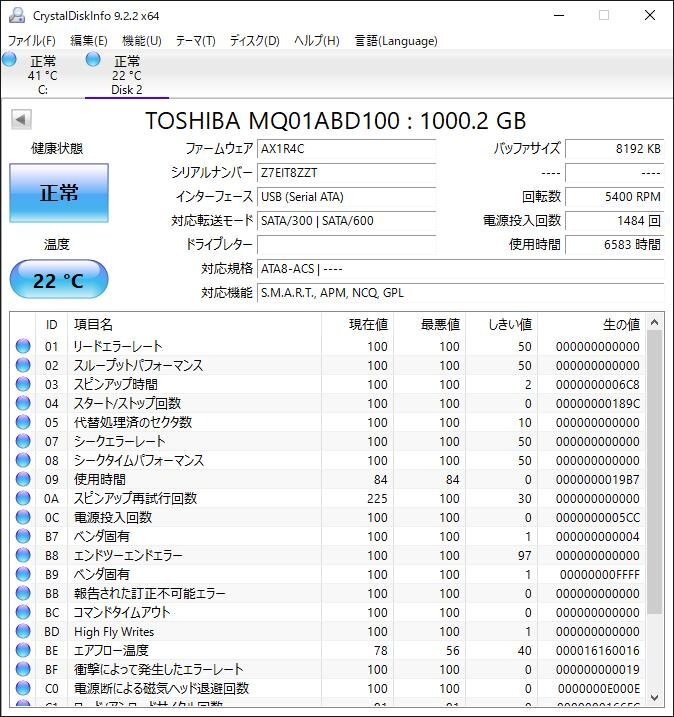The height and width of the screenshot is (717, 674).
Task: Click status orb of row BF 衝撃によって発生したエラーレート
Action: [23, 669]
